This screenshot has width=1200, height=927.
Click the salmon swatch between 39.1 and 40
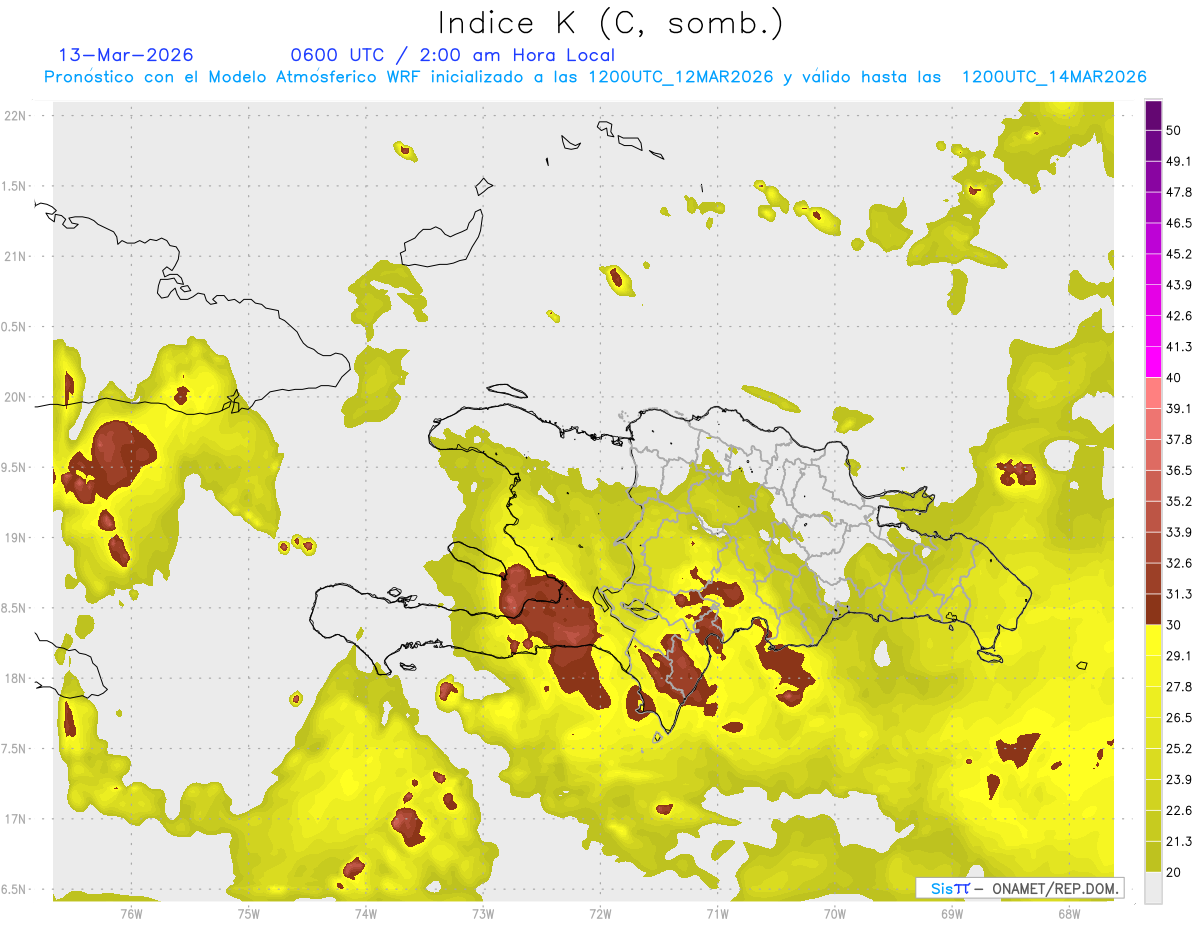coord(1153,393)
